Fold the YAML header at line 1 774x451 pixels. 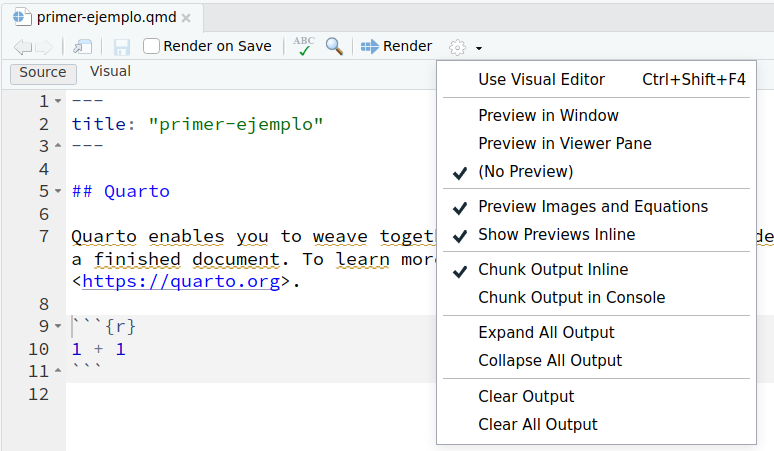[58, 102]
